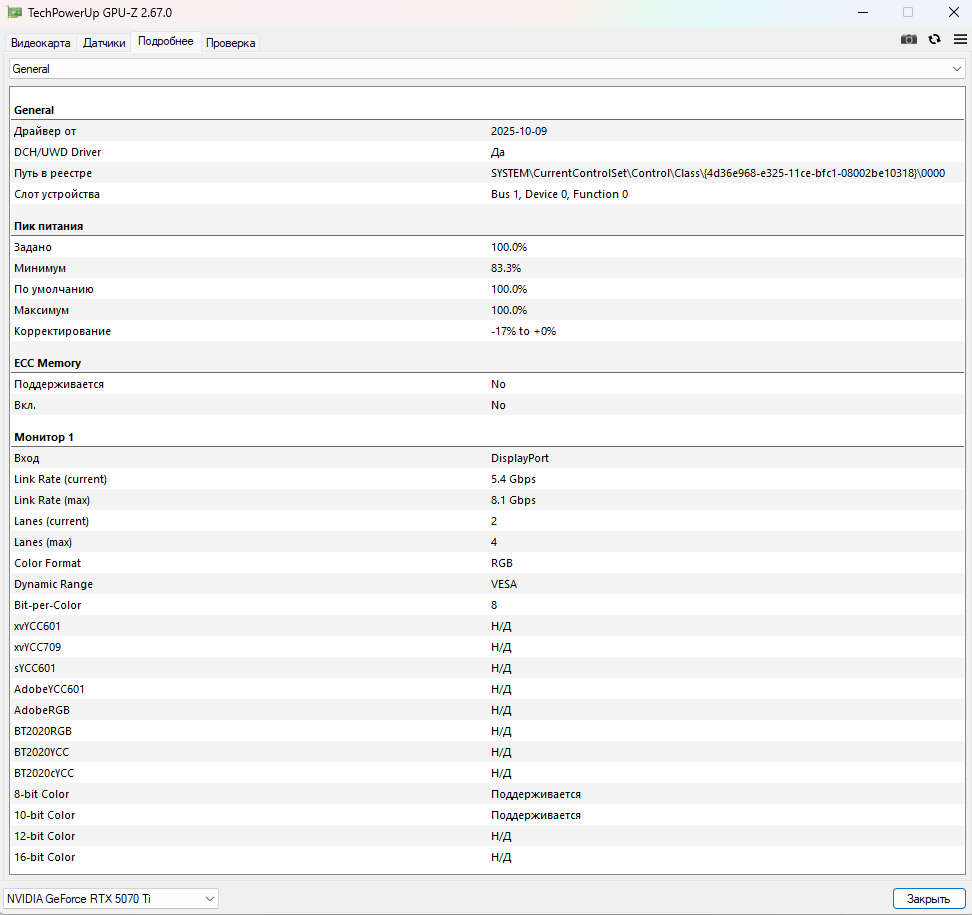Click the GPU-Z app icon in title bar
This screenshot has height=915, width=972.
click(x=15, y=12)
